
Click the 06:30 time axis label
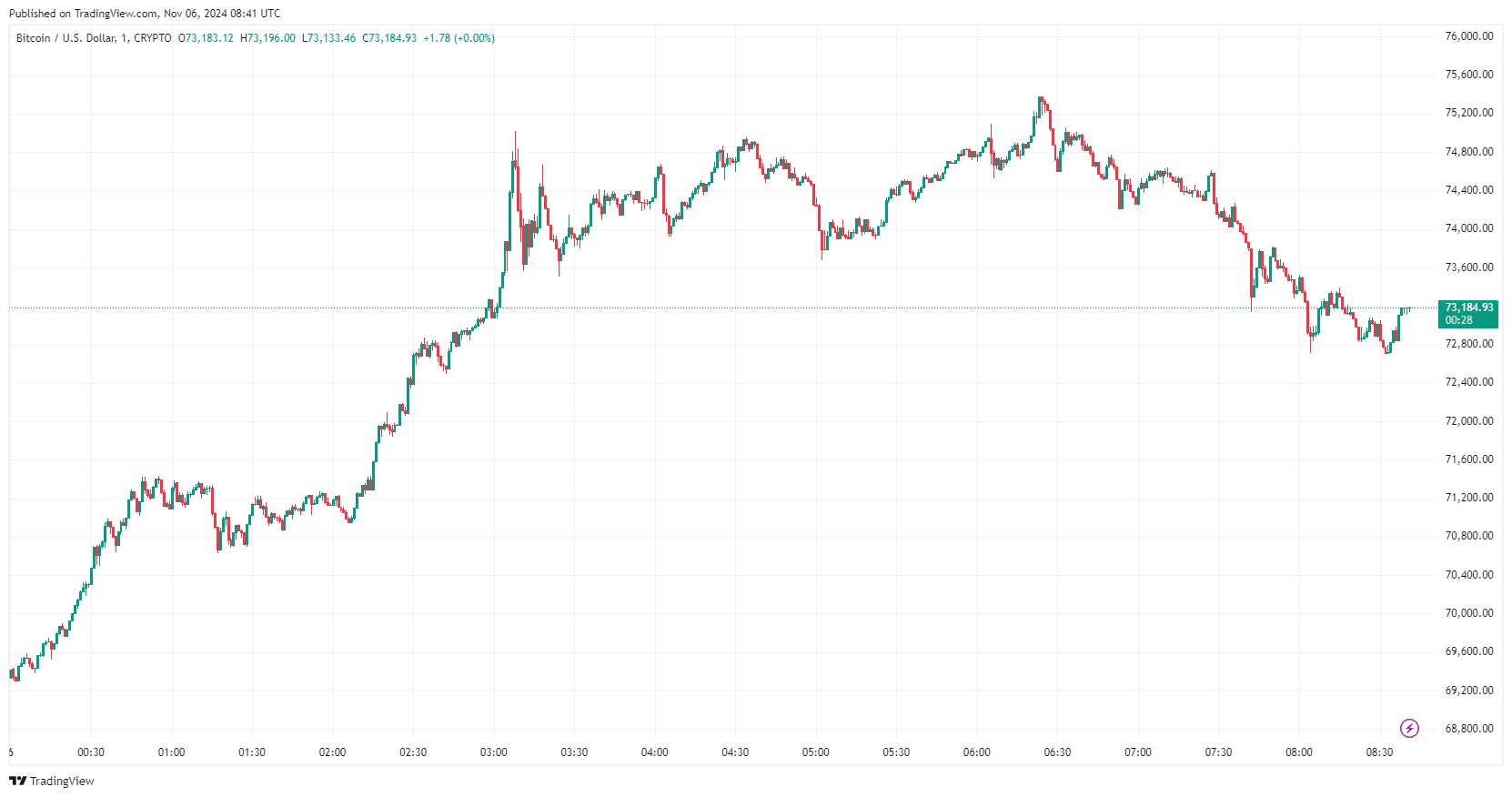(1057, 752)
